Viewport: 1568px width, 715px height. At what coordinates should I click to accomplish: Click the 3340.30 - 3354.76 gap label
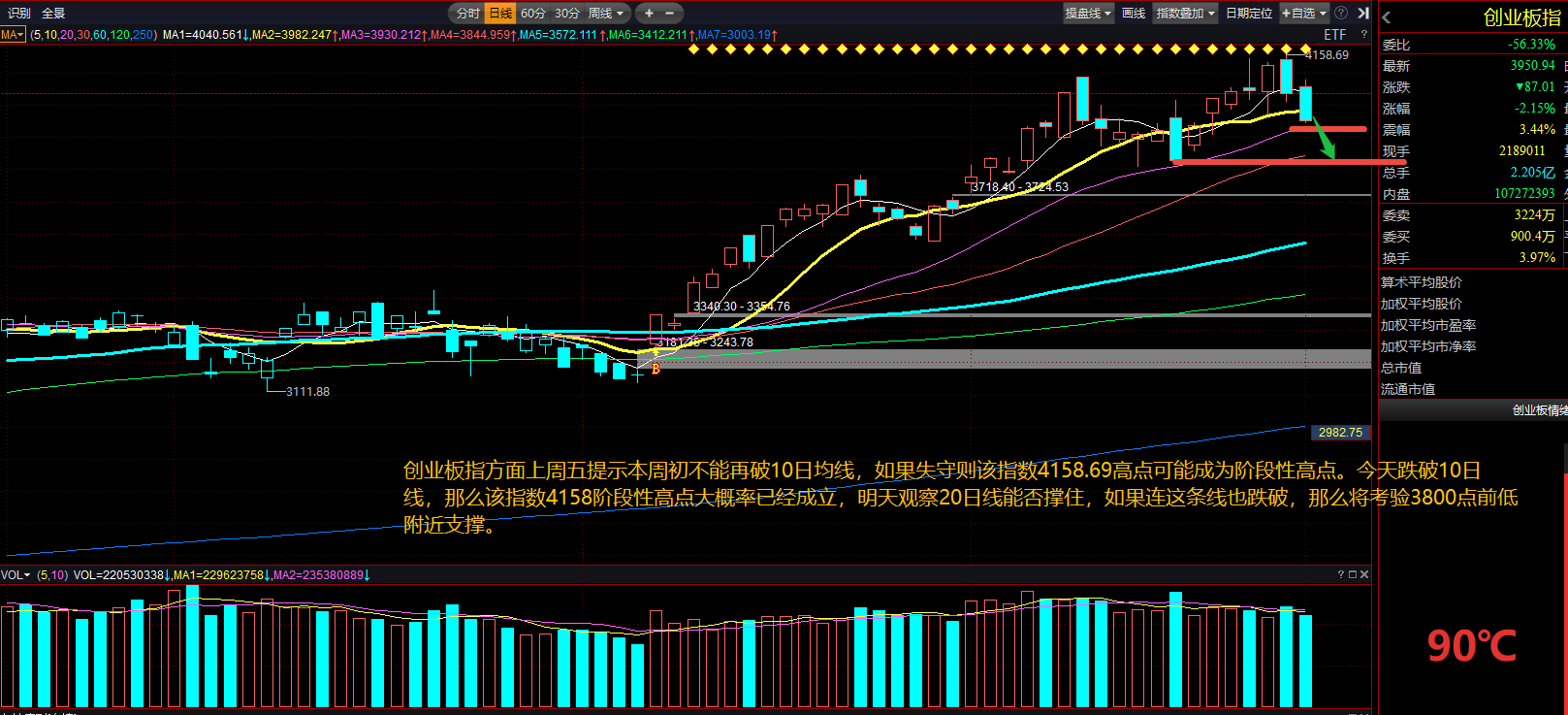point(742,307)
